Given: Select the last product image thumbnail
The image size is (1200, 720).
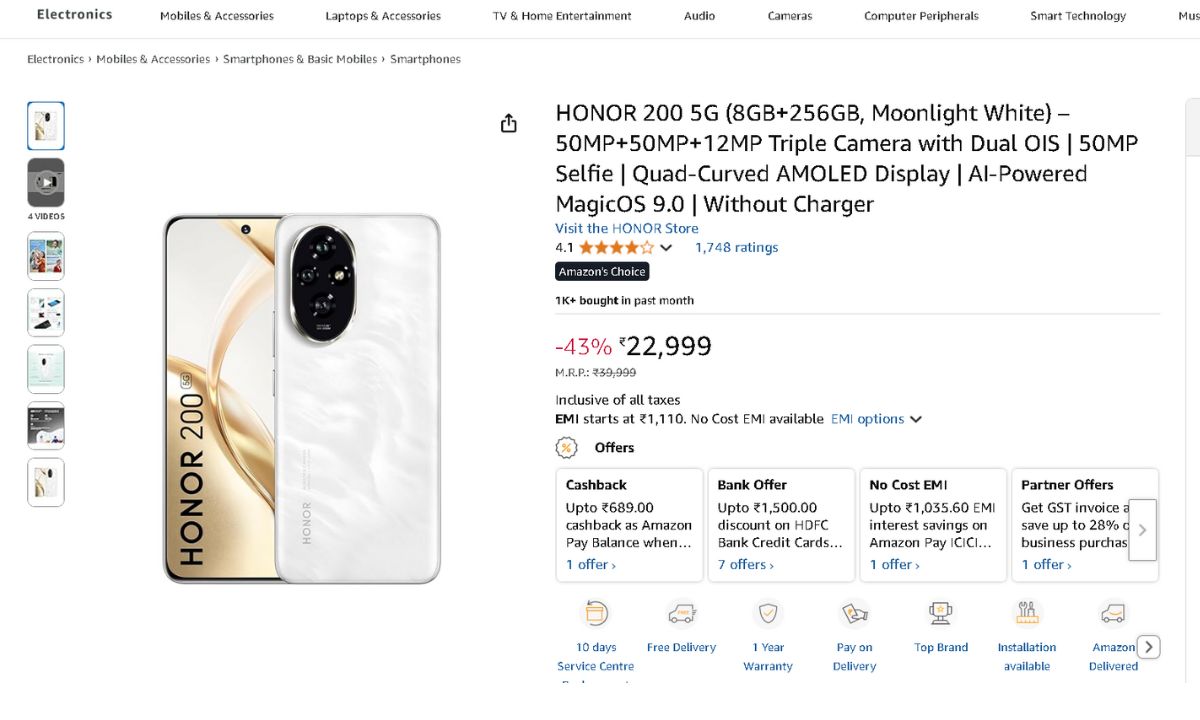Looking at the screenshot, I should click(x=46, y=482).
